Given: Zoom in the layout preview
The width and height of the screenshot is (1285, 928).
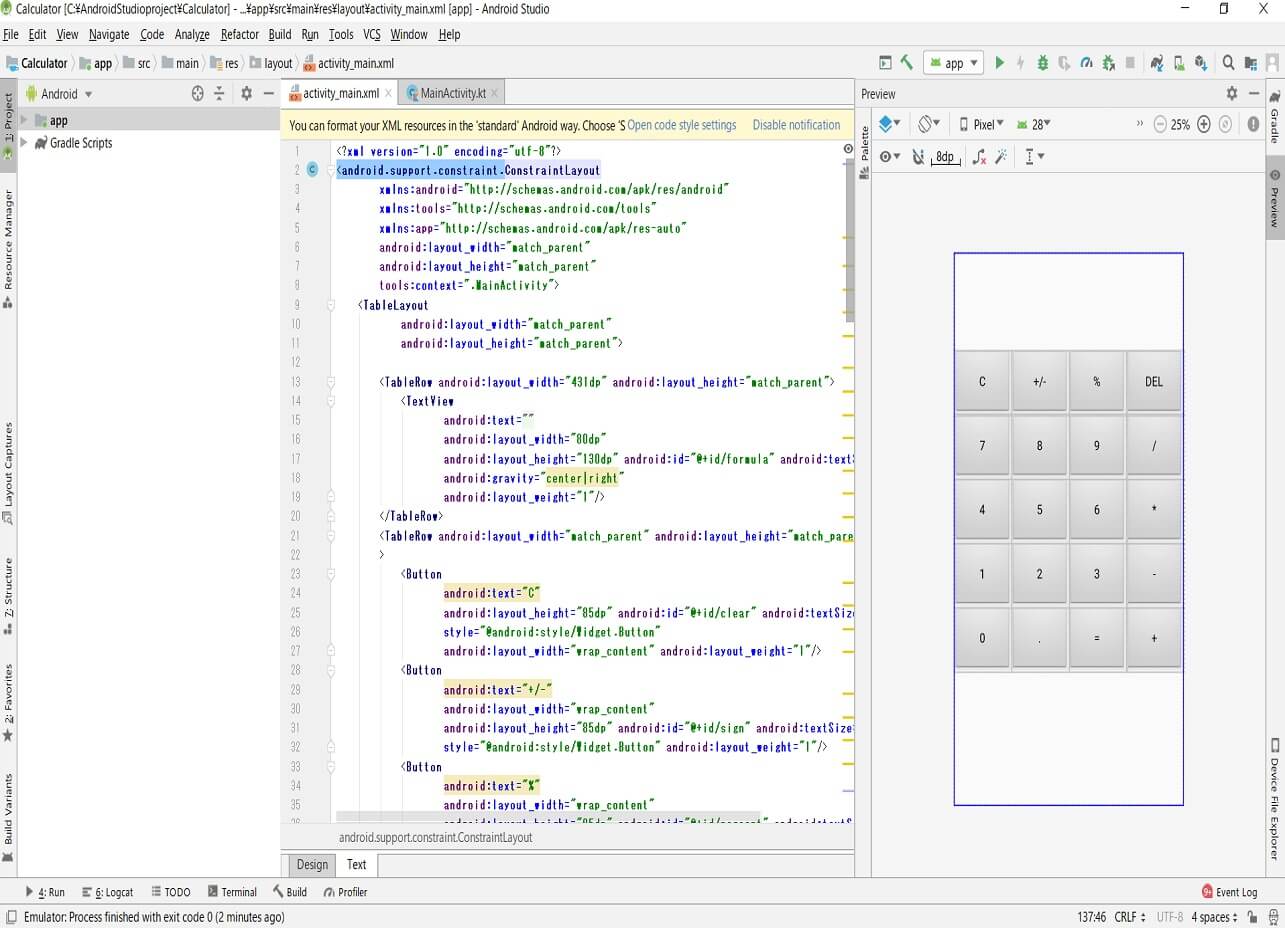Looking at the screenshot, I should click(x=1204, y=125).
